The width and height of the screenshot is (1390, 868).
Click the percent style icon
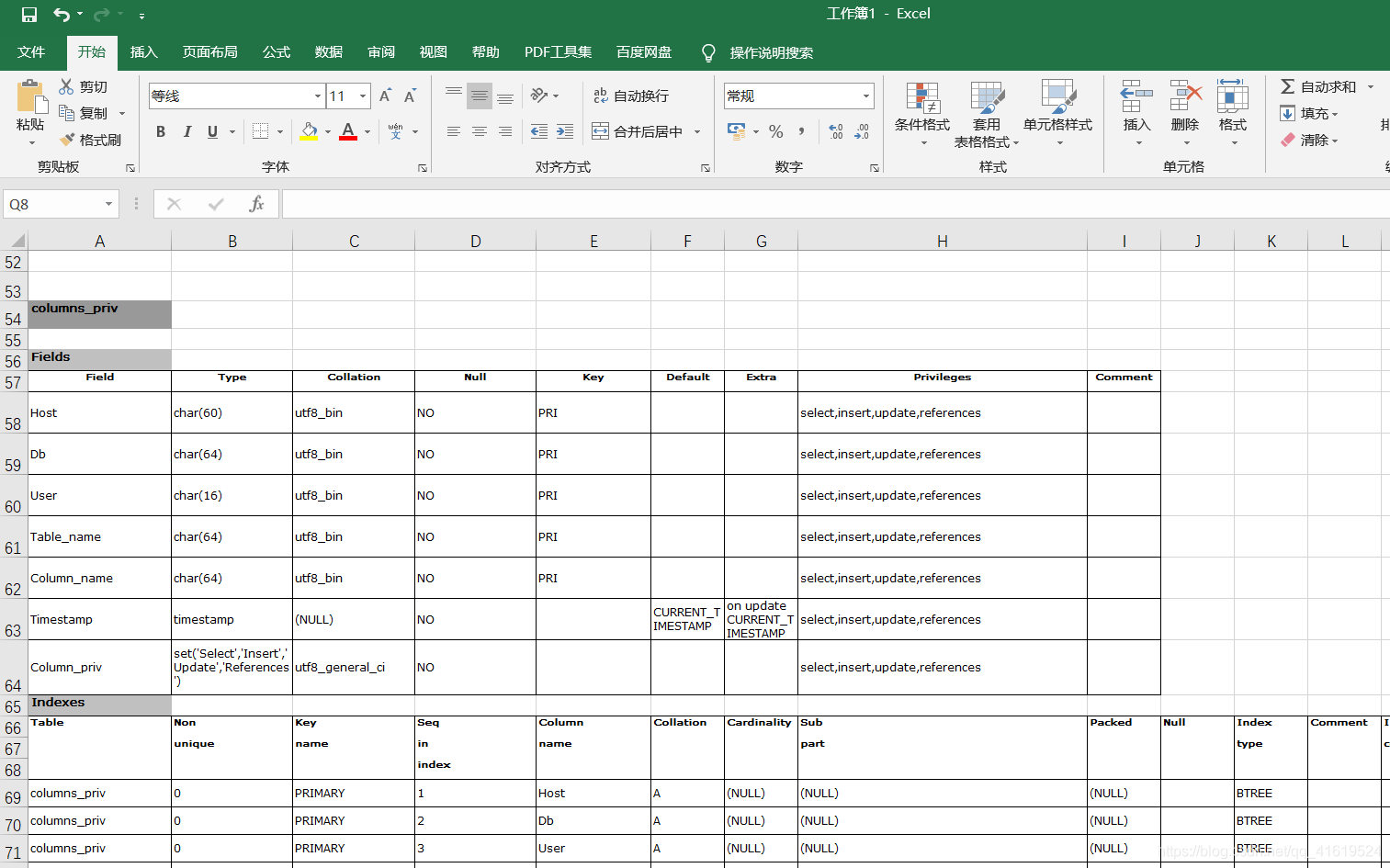click(x=776, y=131)
